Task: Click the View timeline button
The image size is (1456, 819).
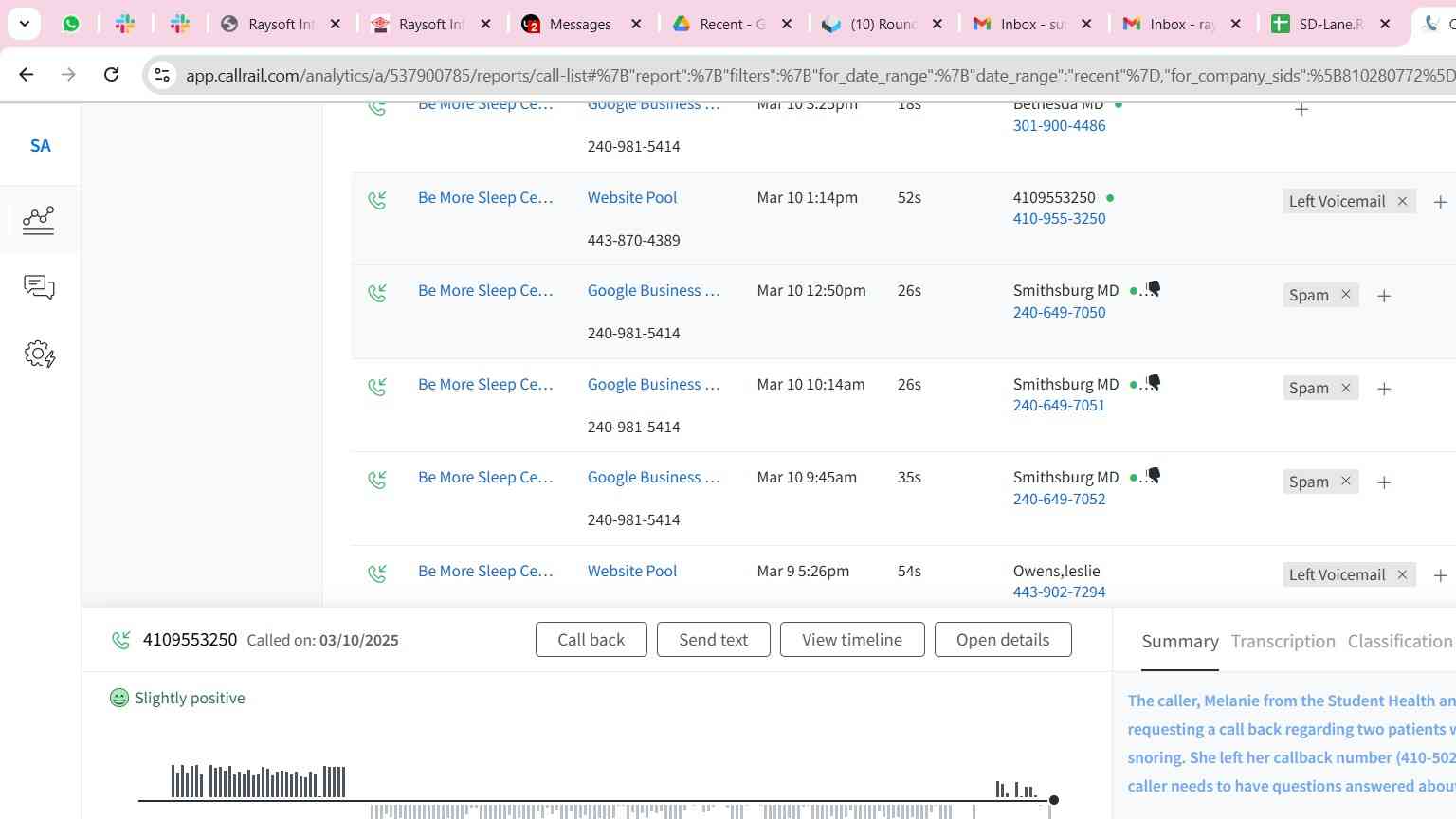Action: point(852,640)
